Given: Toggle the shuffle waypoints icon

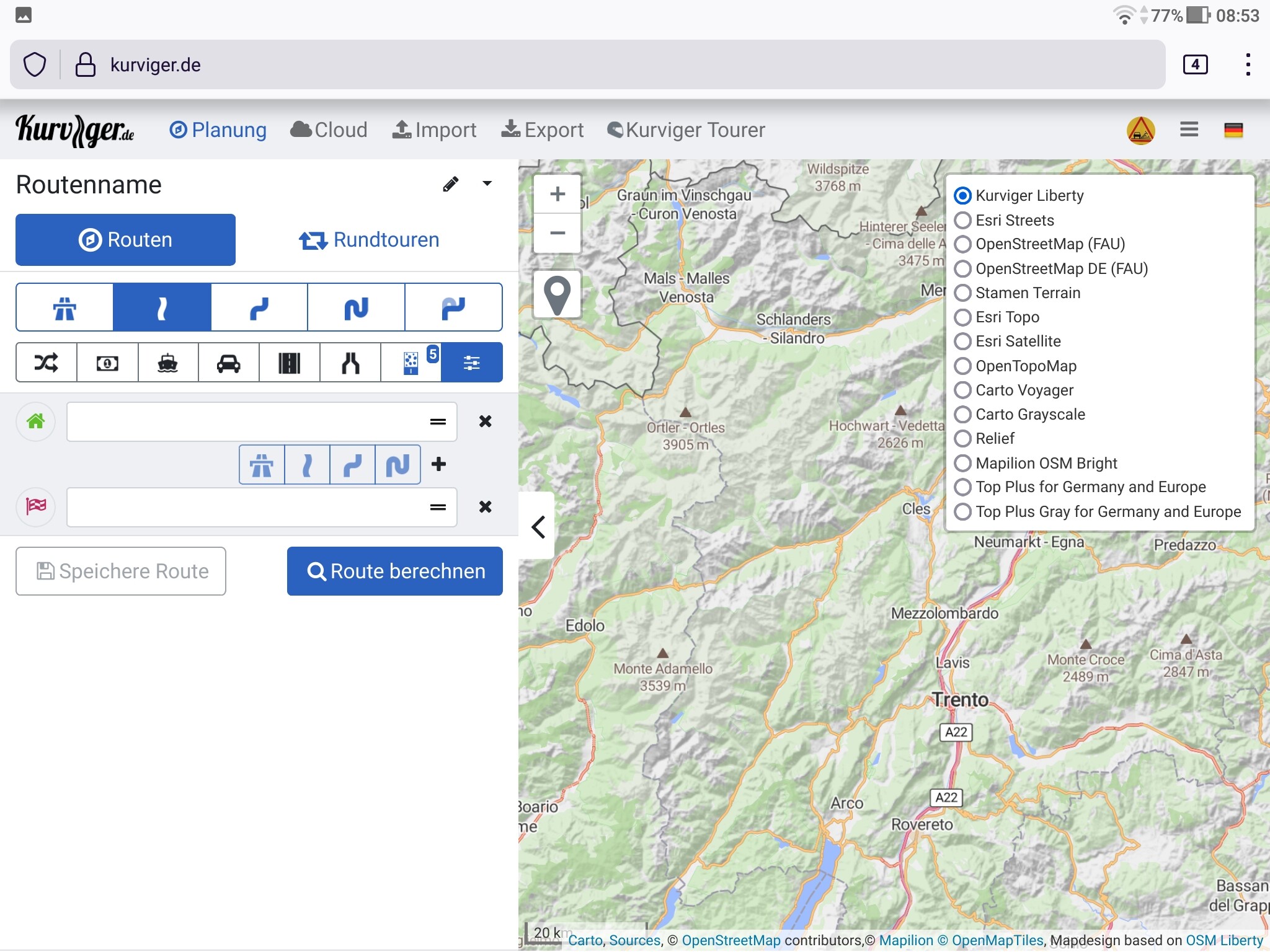Looking at the screenshot, I should (47, 363).
